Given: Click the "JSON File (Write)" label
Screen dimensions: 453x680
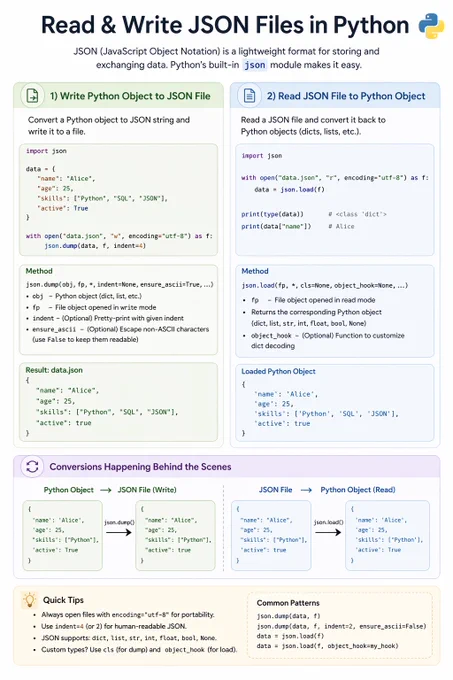Looking at the screenshot, I should tap(147, 490).
